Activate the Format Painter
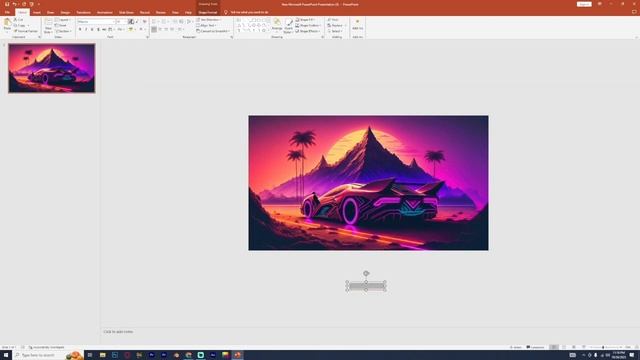 click(26, 31)
